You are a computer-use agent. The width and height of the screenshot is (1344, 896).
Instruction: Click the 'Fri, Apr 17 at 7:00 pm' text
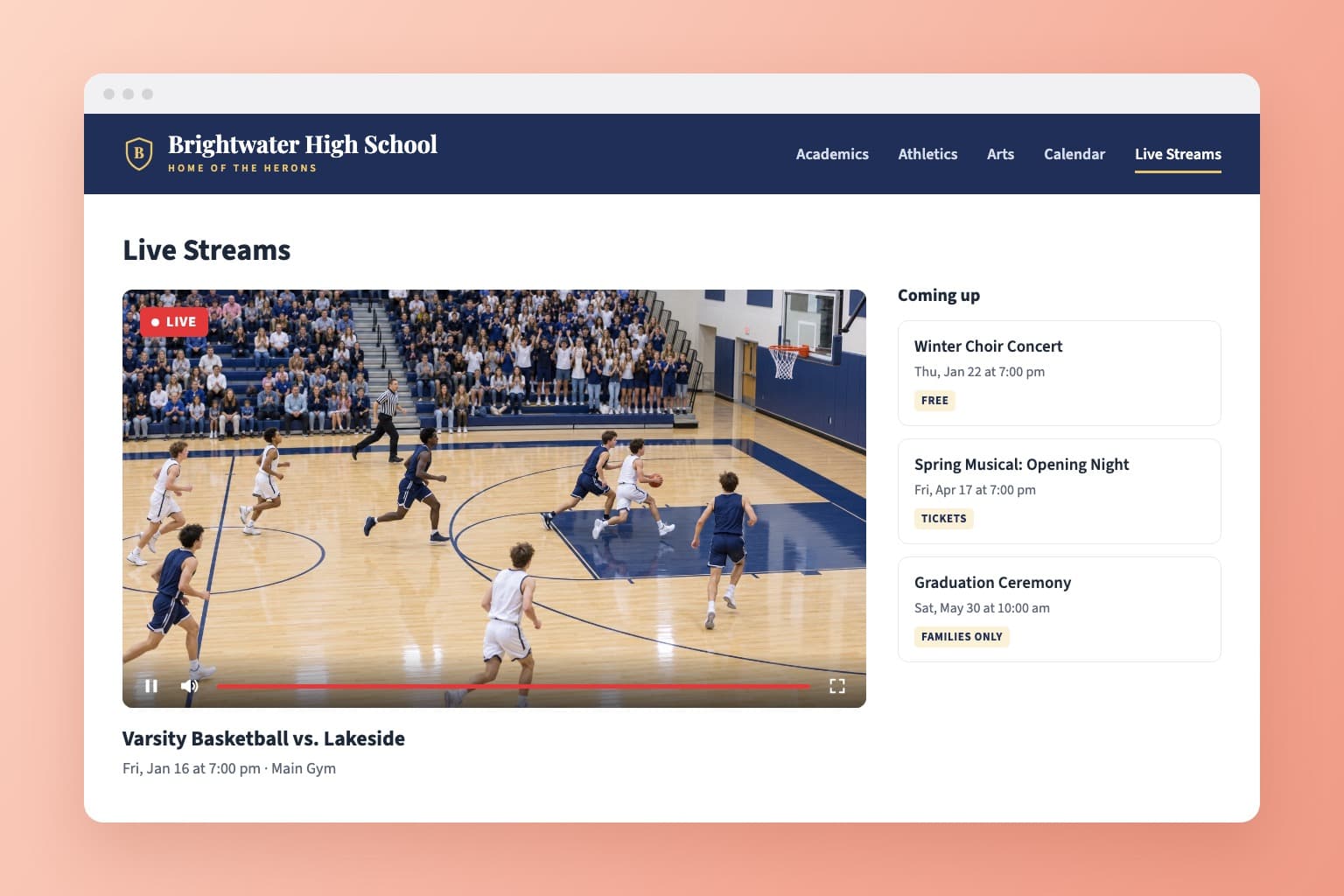point(975,490)
